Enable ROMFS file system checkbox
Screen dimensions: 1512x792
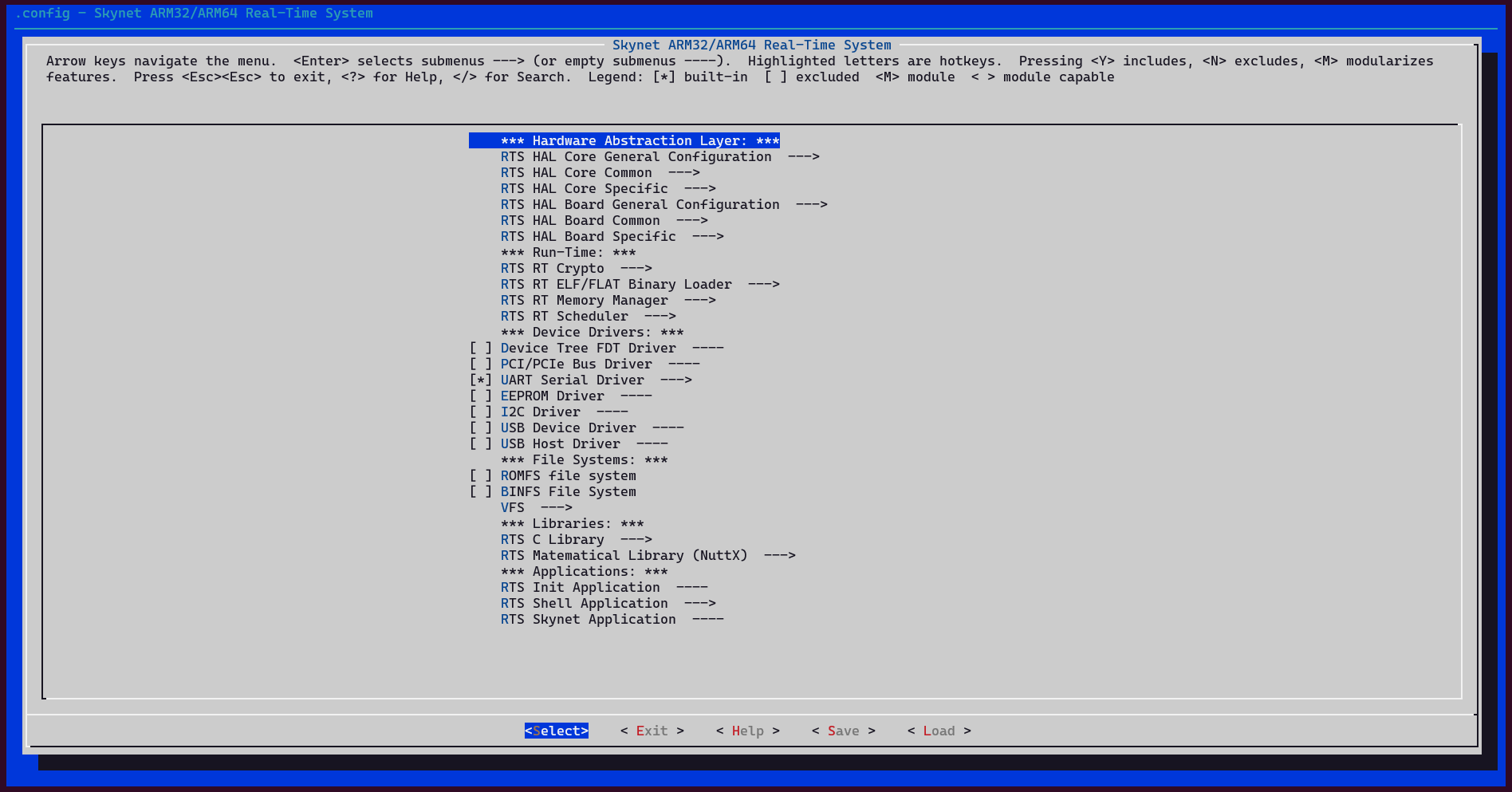tap(481, 476)
